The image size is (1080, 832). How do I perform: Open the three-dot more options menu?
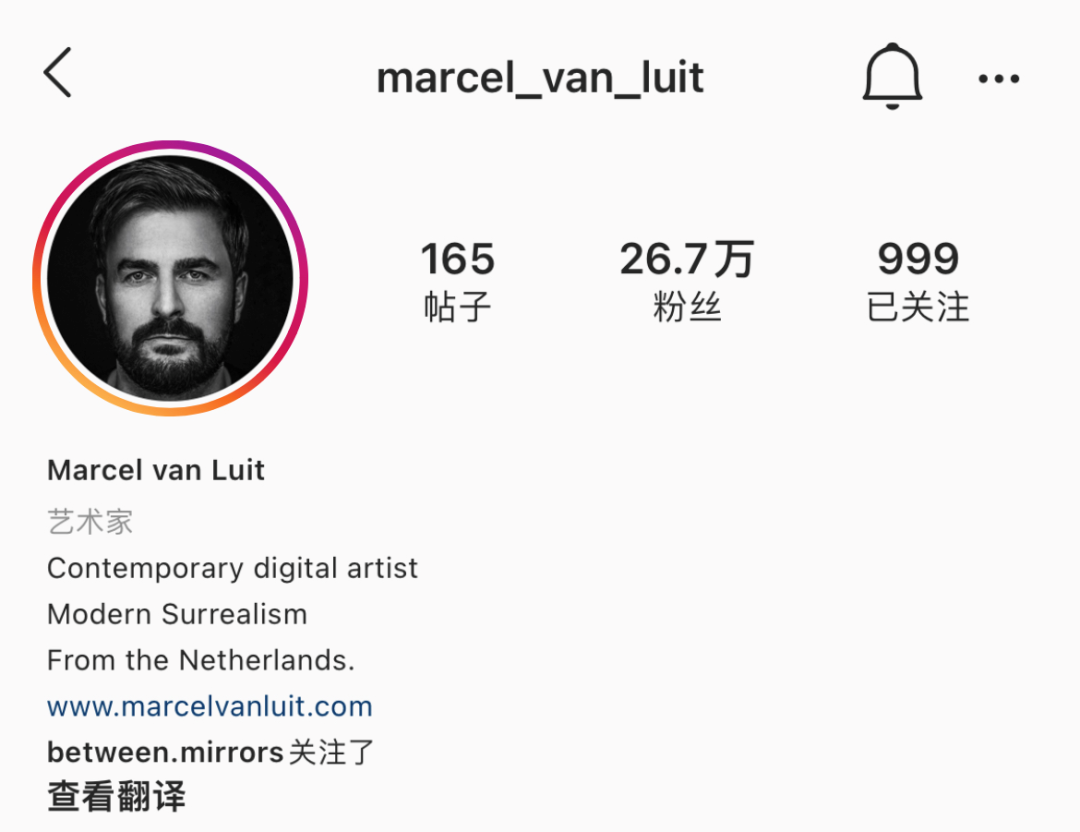(x=999, y=79)
